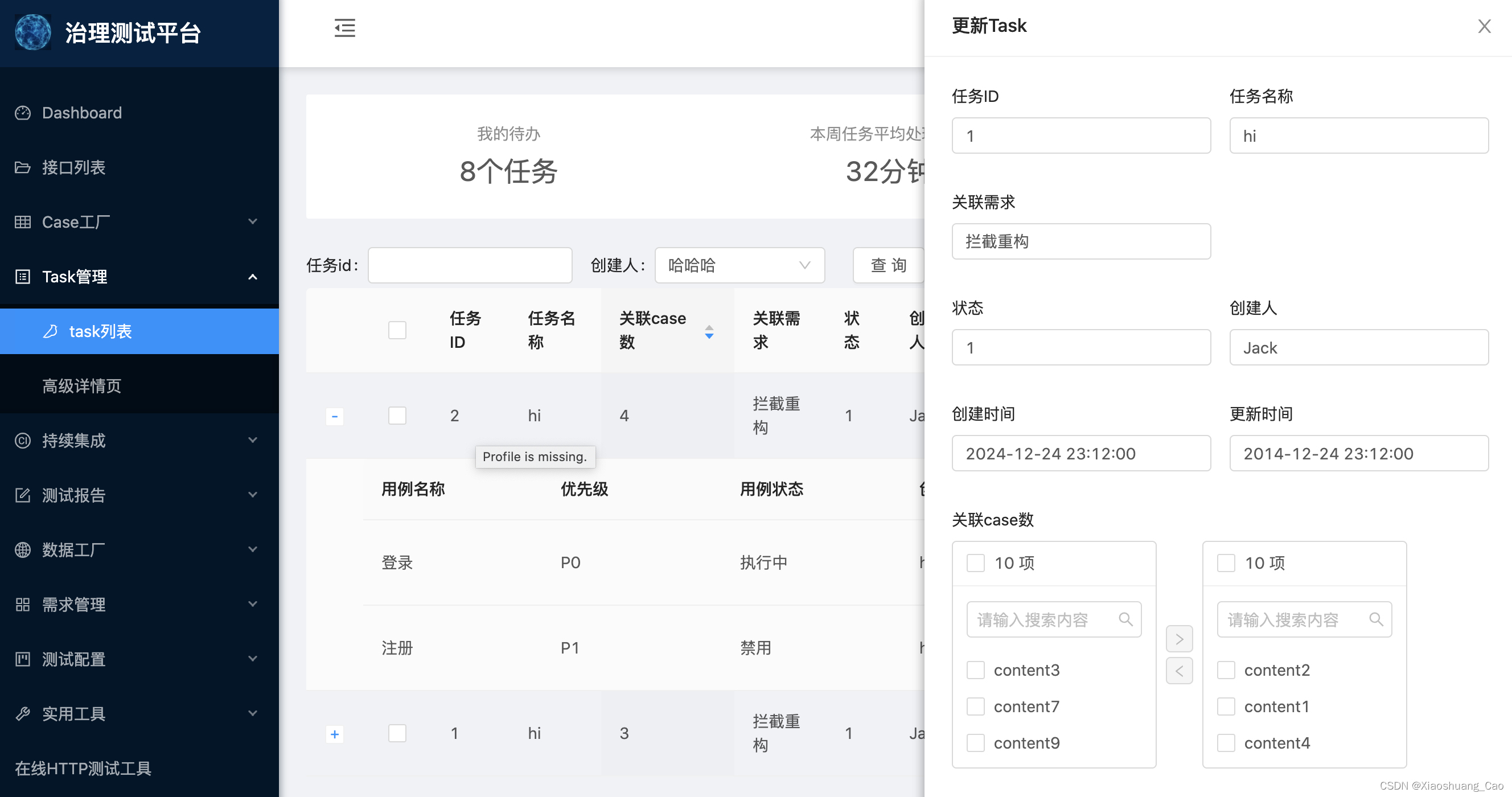Focus the 更新时间 field 2014-12-24
This screenshot has width=1512, height=797.
point(1359,453)
